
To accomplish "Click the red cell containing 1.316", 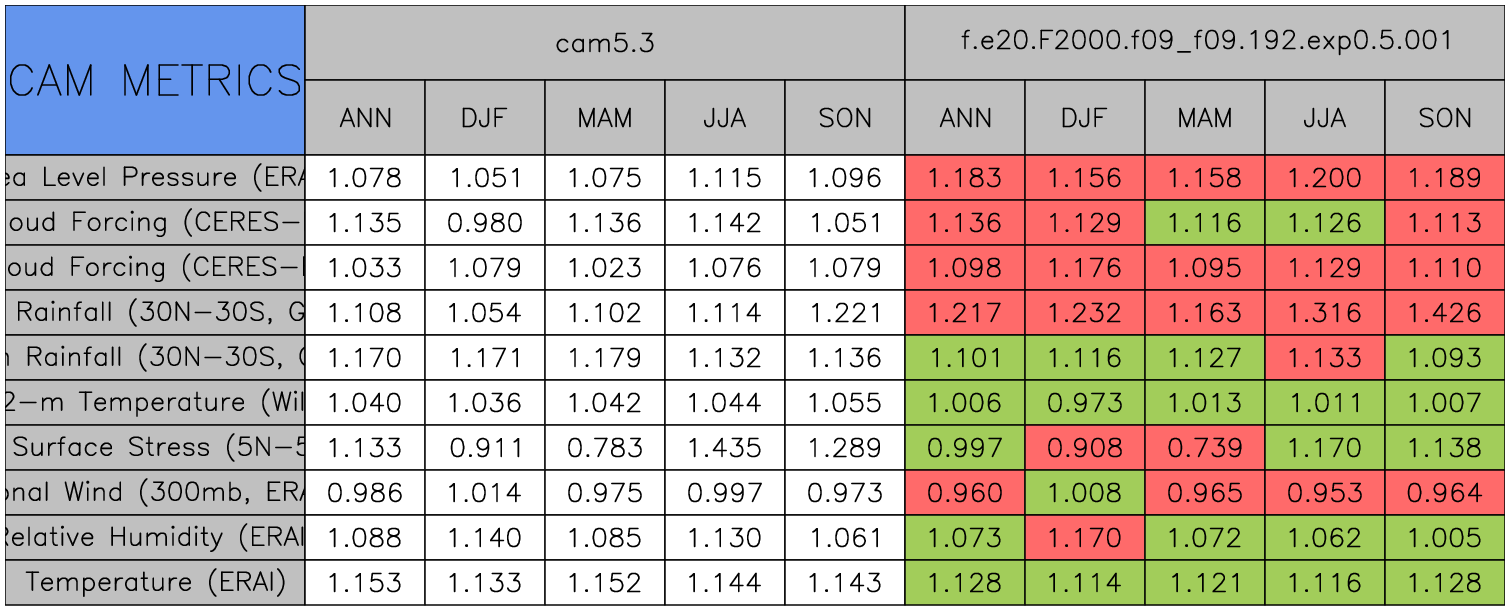I will 1325,313.
